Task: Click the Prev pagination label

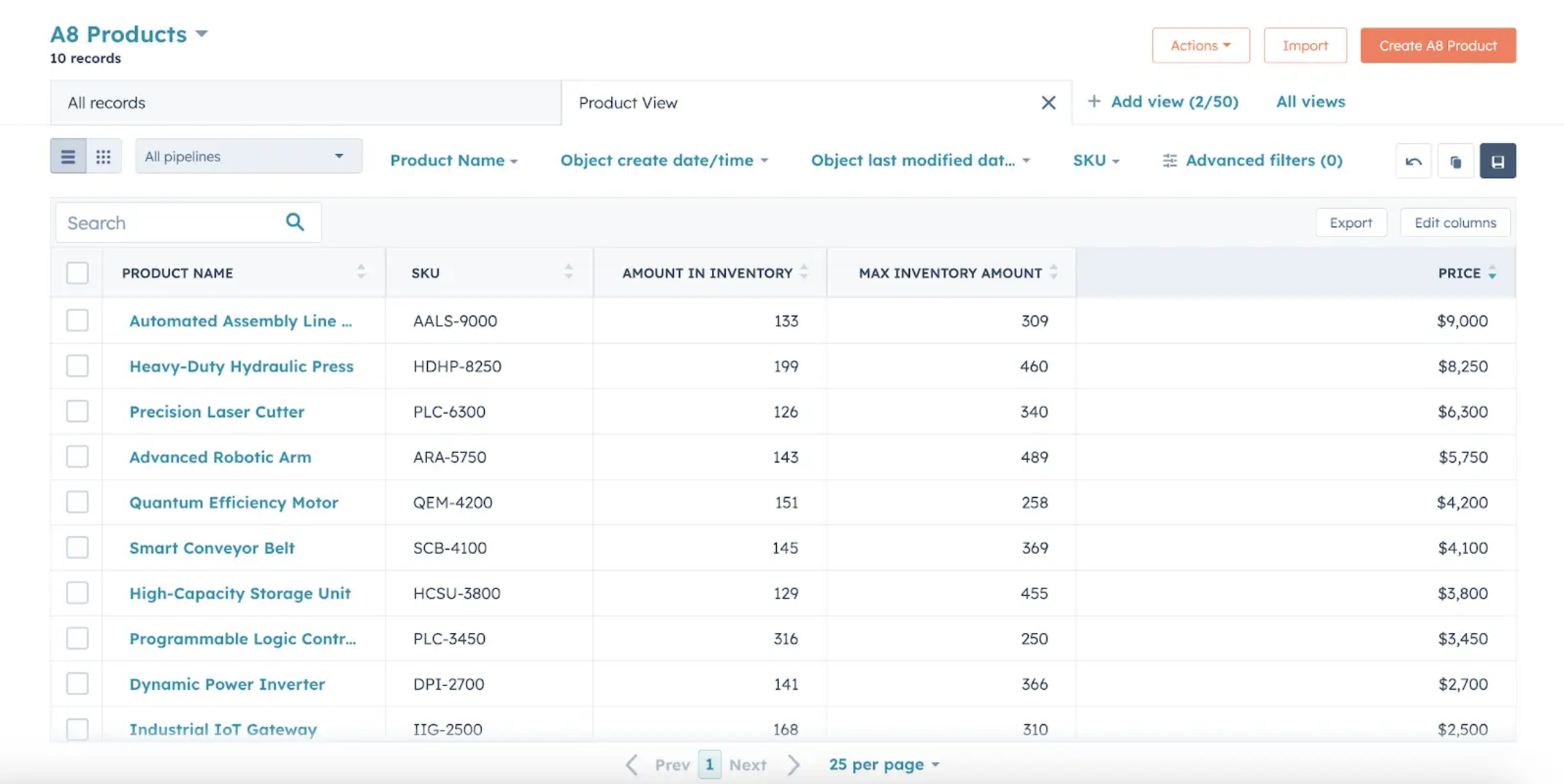Action: point(672,764)
